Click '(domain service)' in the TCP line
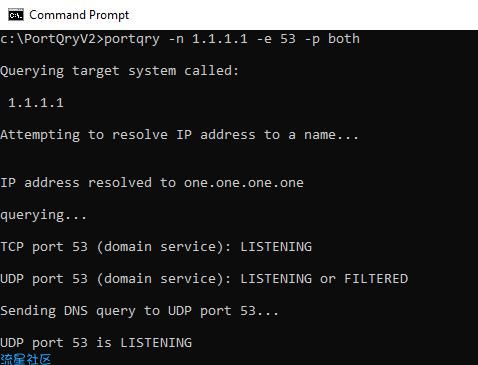The width and height of the screenshot is (478, 365). (159, 247)
